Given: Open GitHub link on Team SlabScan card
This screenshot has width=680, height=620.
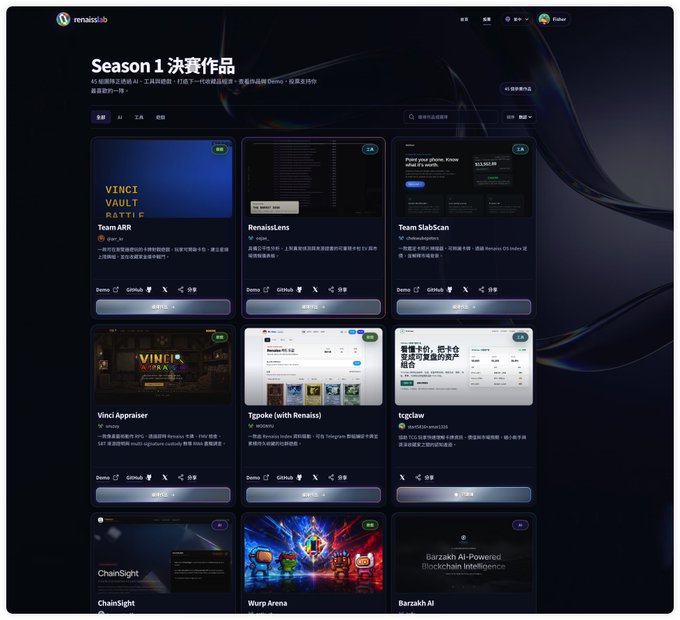Looking at the screenshot, I should [x=440, y=290].
